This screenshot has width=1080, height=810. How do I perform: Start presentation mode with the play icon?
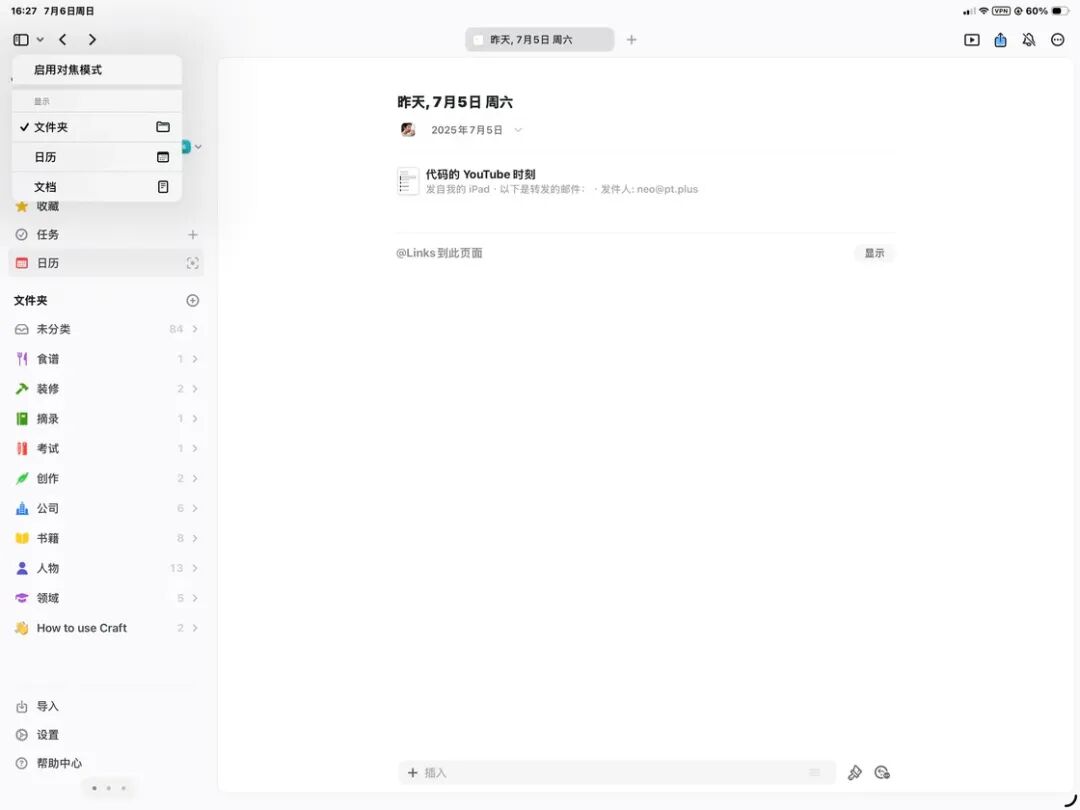(x=972, y=40)
